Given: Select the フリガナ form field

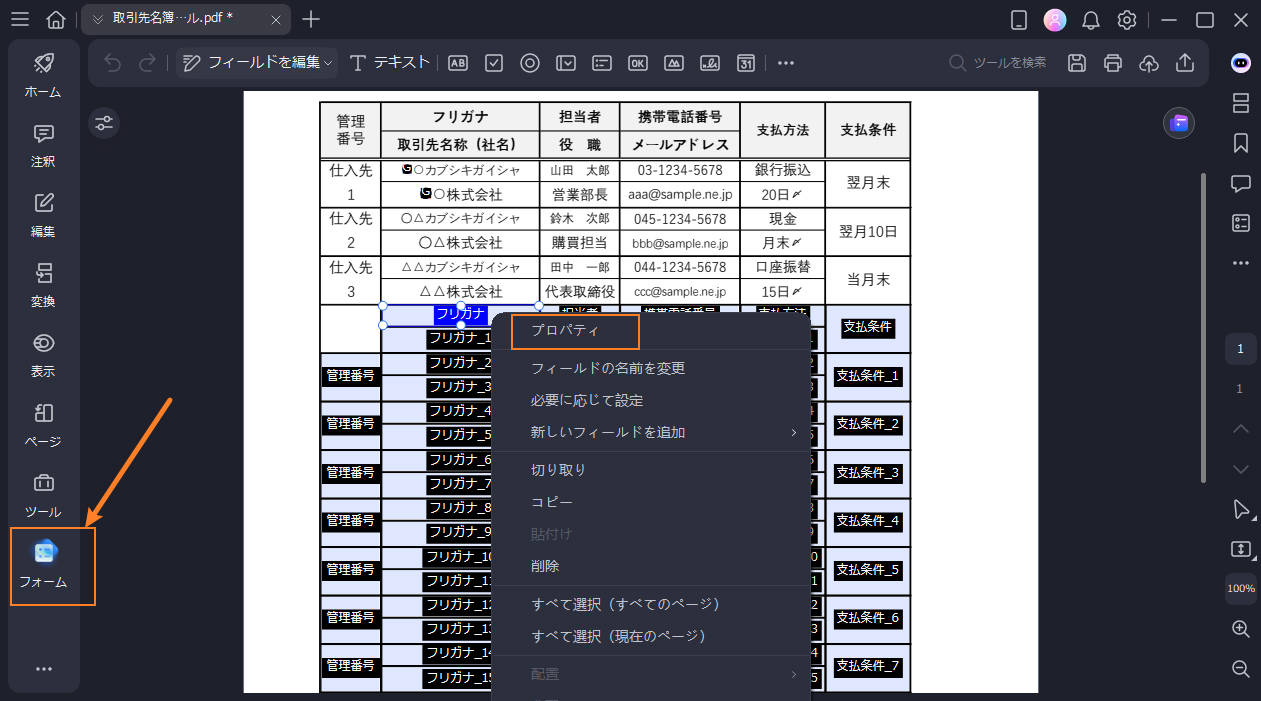Looking at the screenshot, I should pyautogui.click(x=460, y=314).
